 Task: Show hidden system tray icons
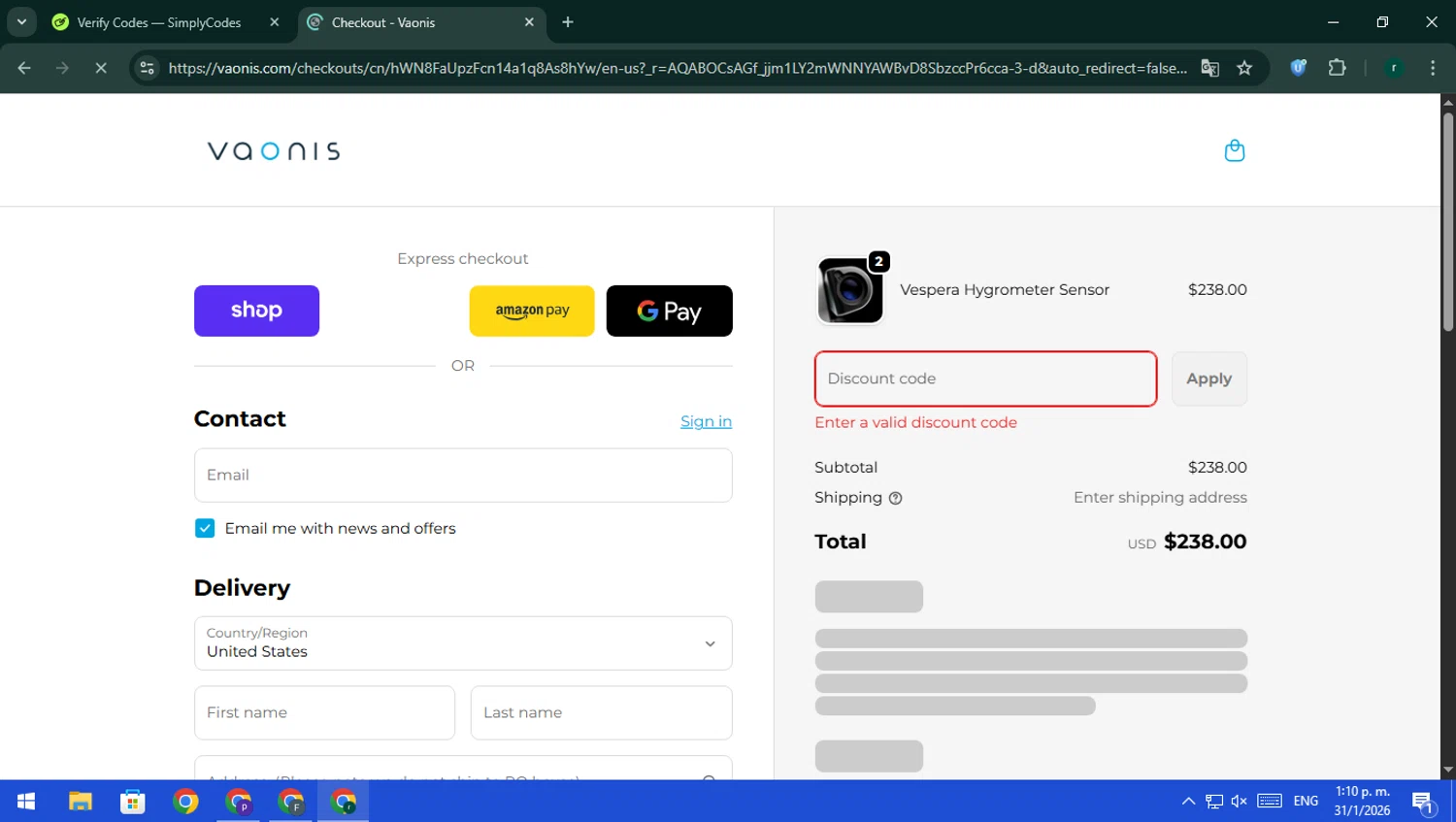pos(1188,802)
